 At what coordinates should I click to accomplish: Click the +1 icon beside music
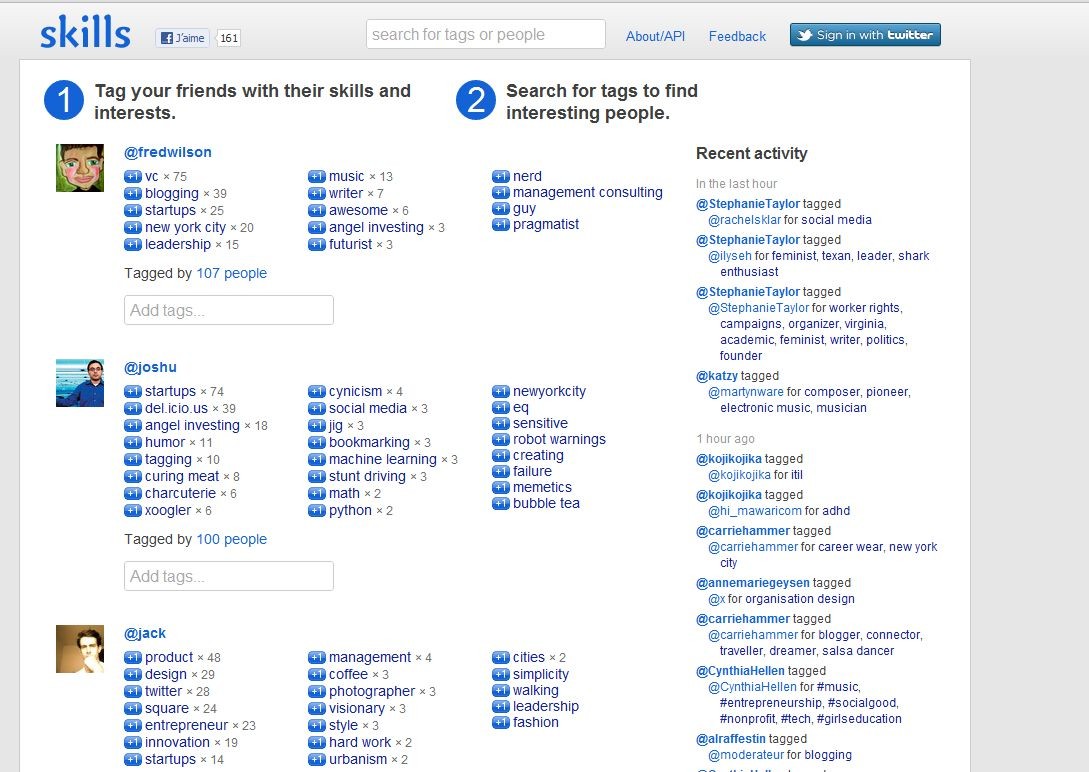coord(317,176)
